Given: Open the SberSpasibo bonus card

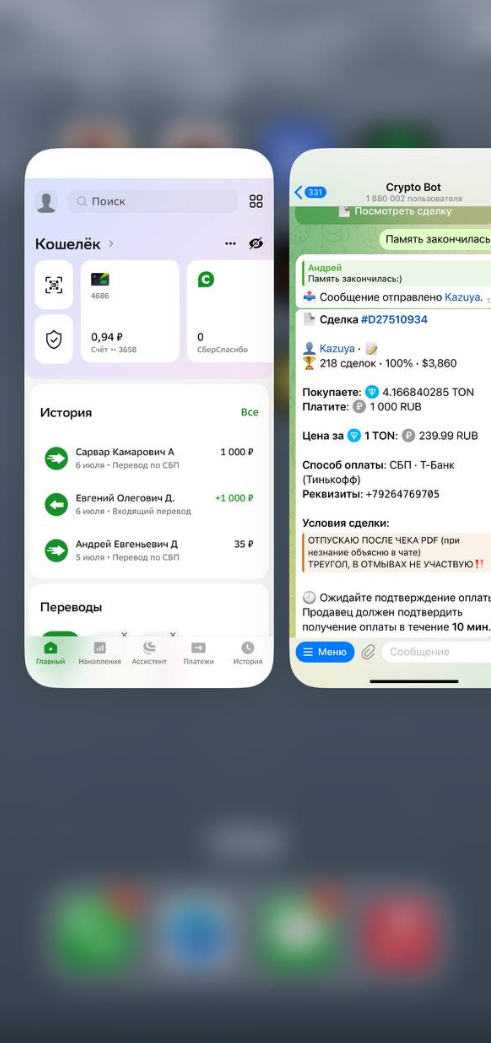Looking at the screenshot, I should pyautogui.click(x=230, y=311).
